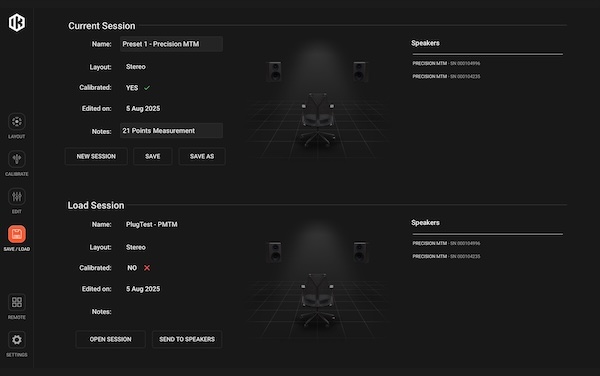Image resolution: width=600 pixels, height=376 pixels.
Task: Select second Precision MTM speaker in Load Session
Action: [x=446, y=256]
